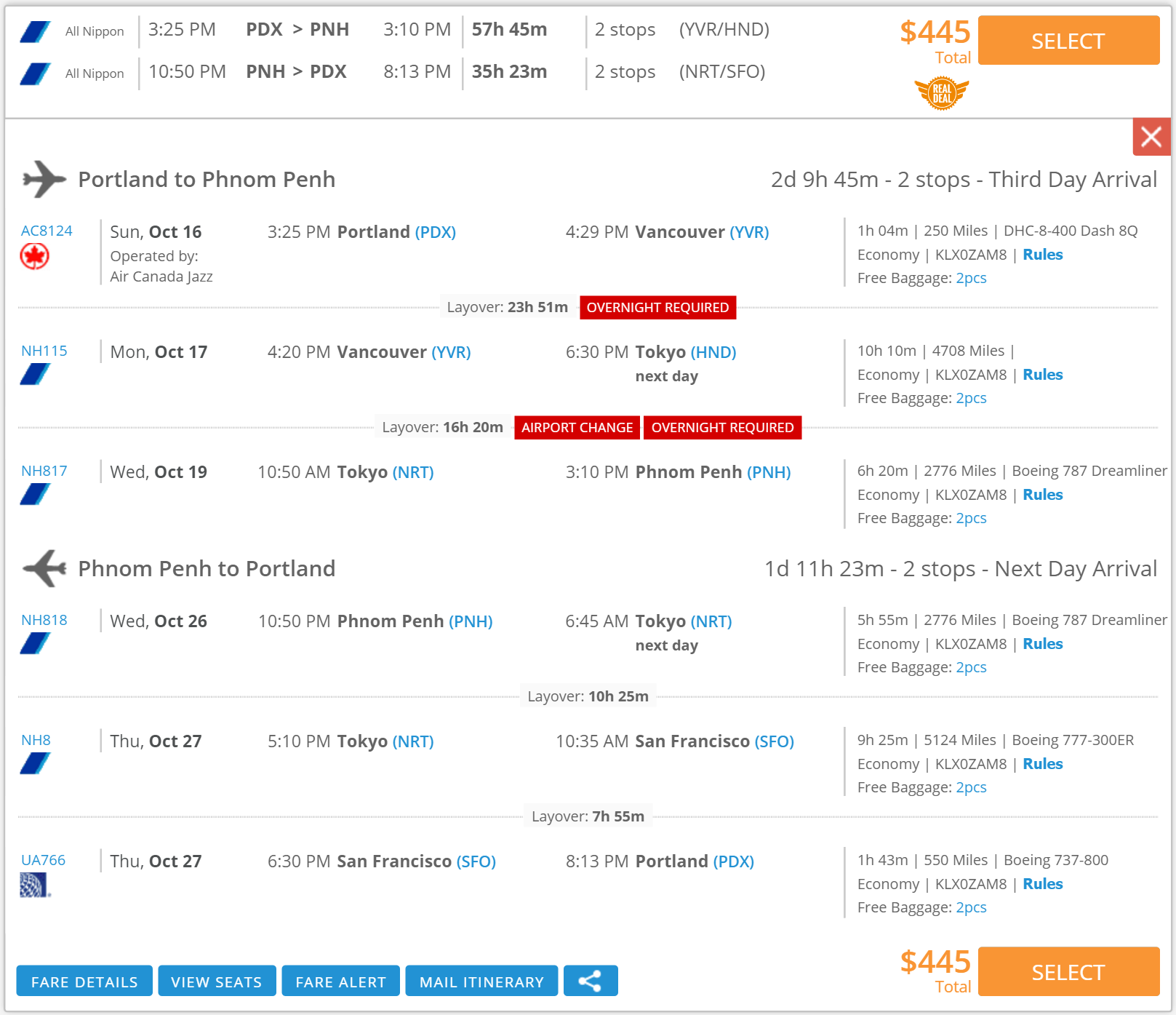
Task: Click (YVR) arrival airport code for AC8124
Action: pyautogui.click(x=749, y=232)
